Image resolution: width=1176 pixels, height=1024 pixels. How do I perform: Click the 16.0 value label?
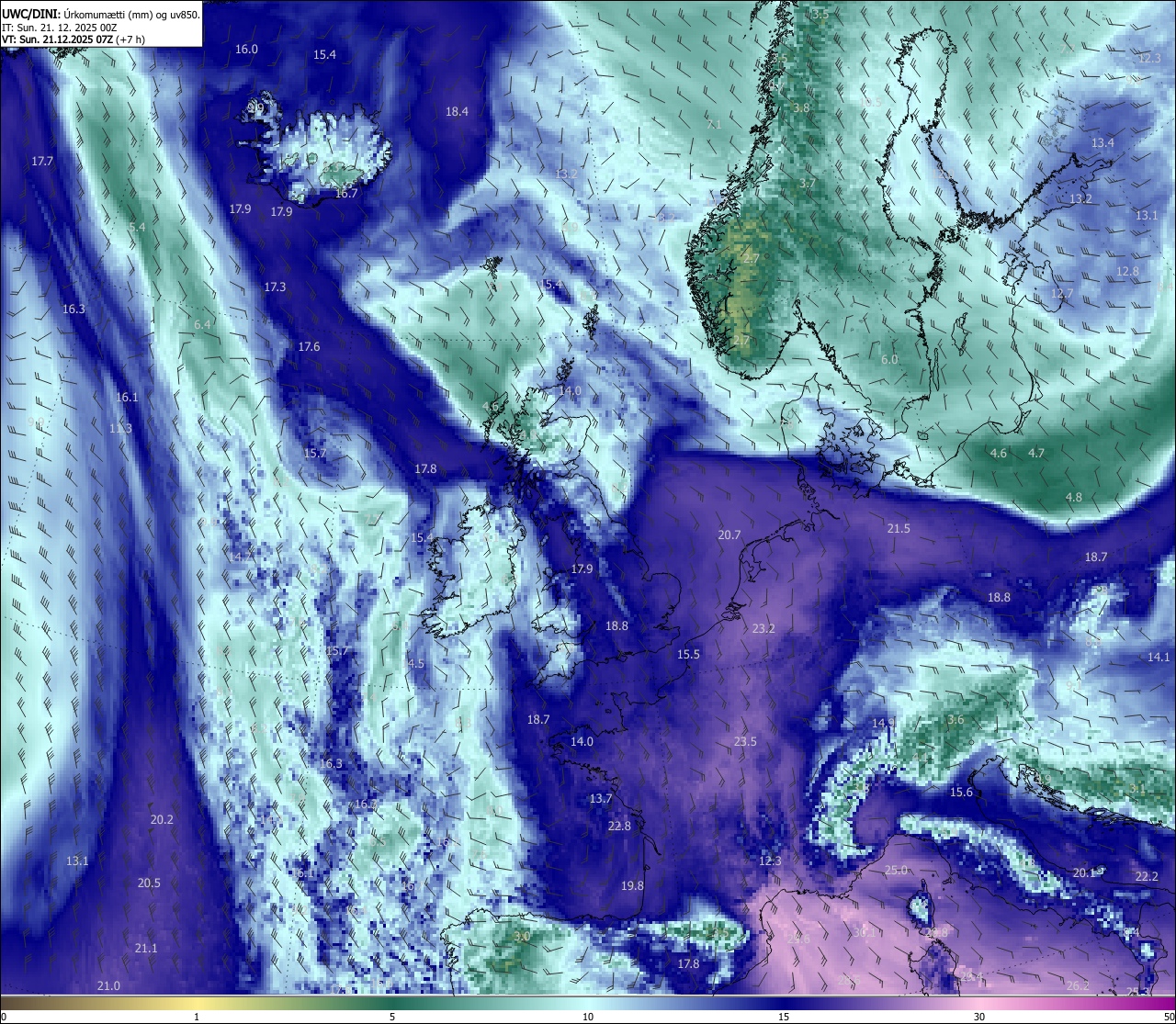pyautogui.click(x=246, y=50)
